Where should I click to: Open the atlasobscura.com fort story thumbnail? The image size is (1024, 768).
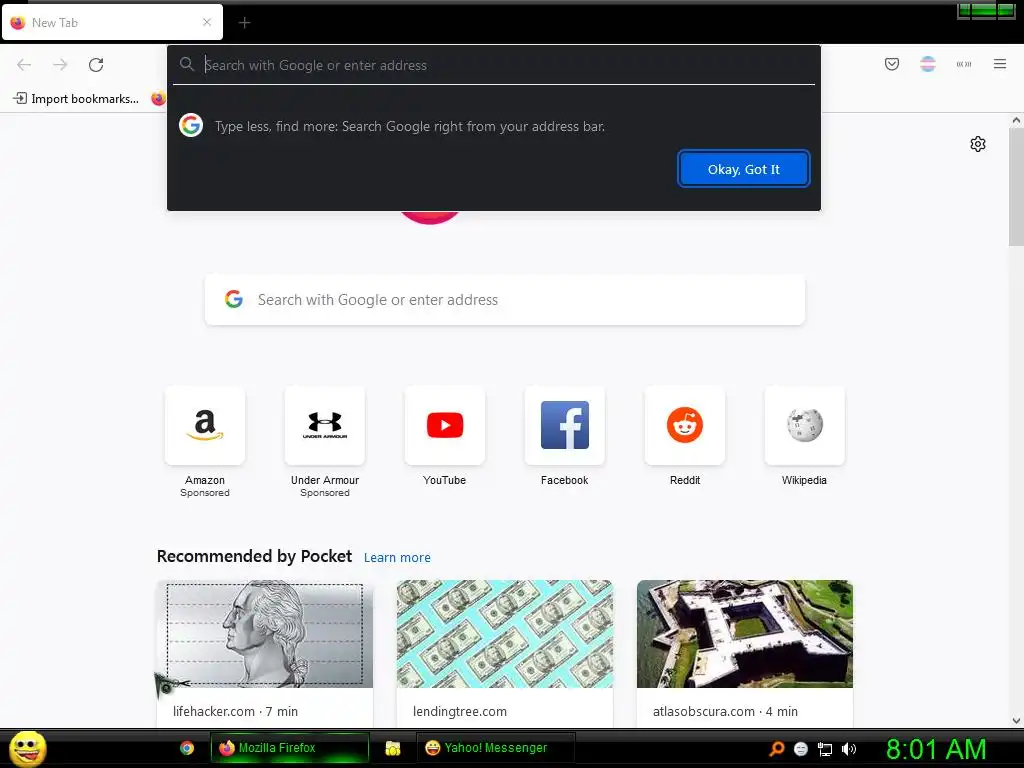[x=744, y=633]
